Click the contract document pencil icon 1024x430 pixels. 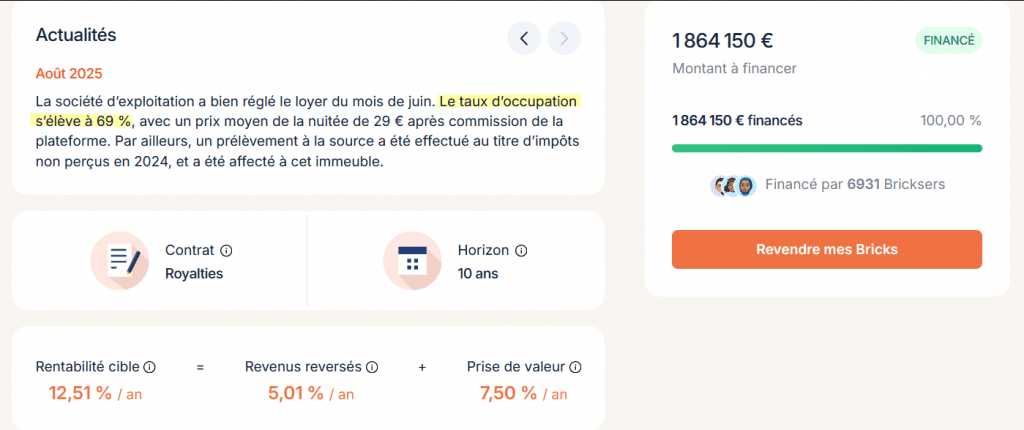click(120, 261)
